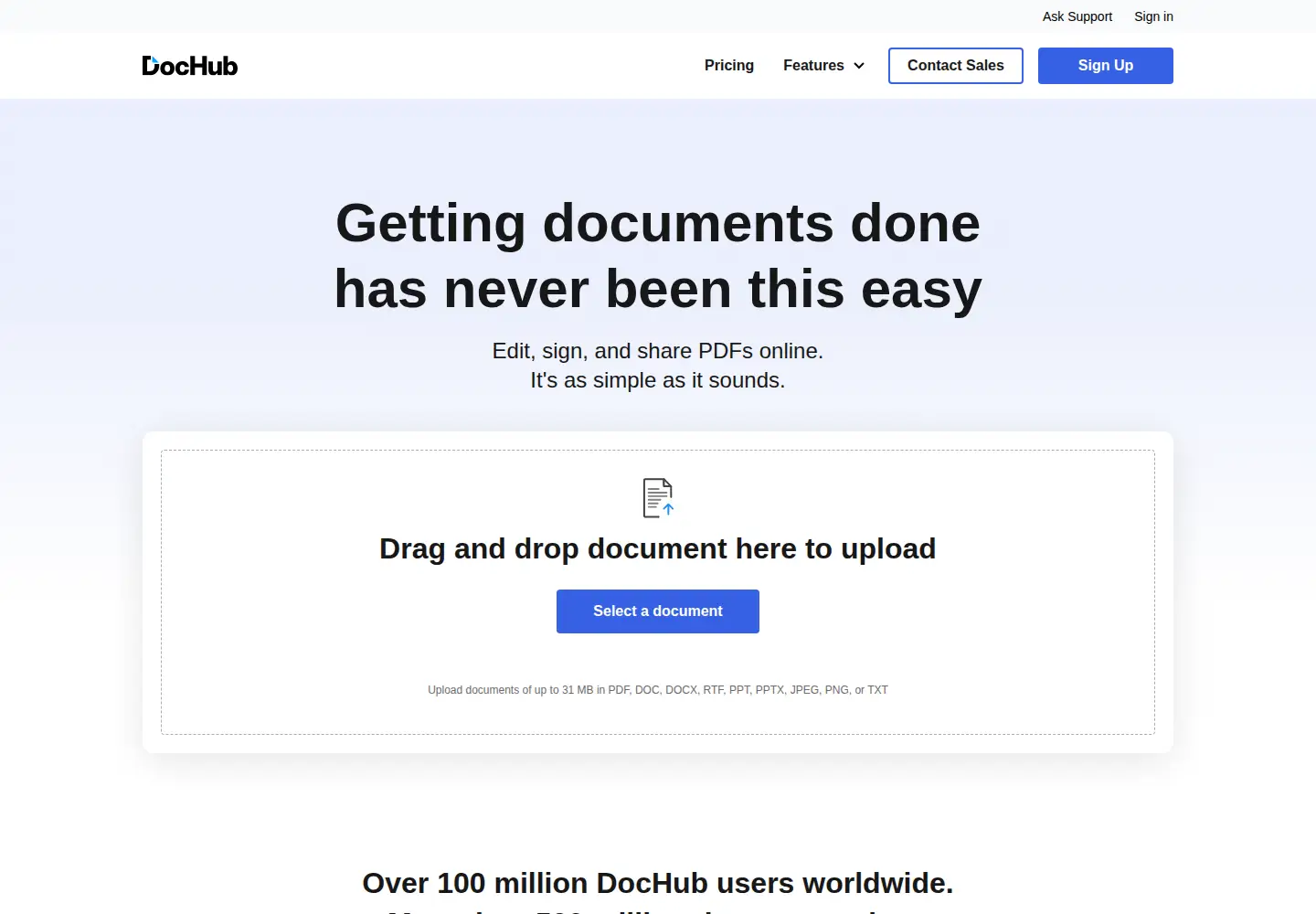Click 'It's as simple as it sounds.' line

tap(658, 380)
